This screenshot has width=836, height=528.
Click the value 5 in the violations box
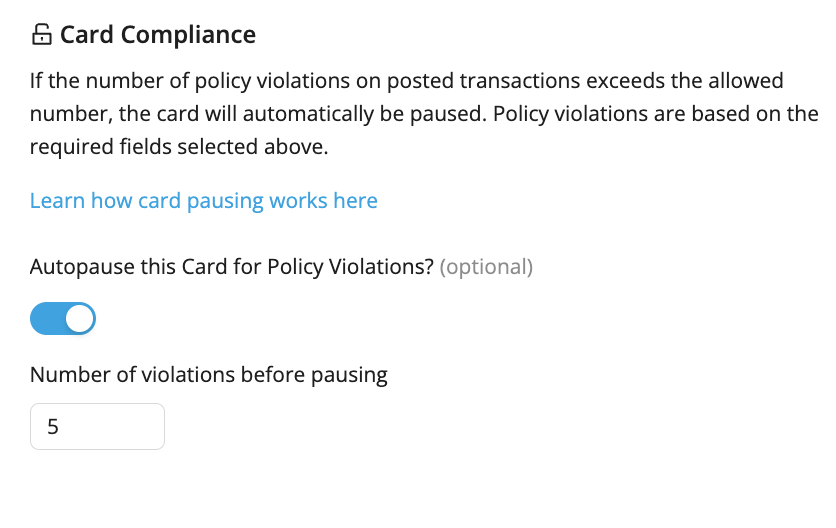pyautogui.click(x=53, y=427)
